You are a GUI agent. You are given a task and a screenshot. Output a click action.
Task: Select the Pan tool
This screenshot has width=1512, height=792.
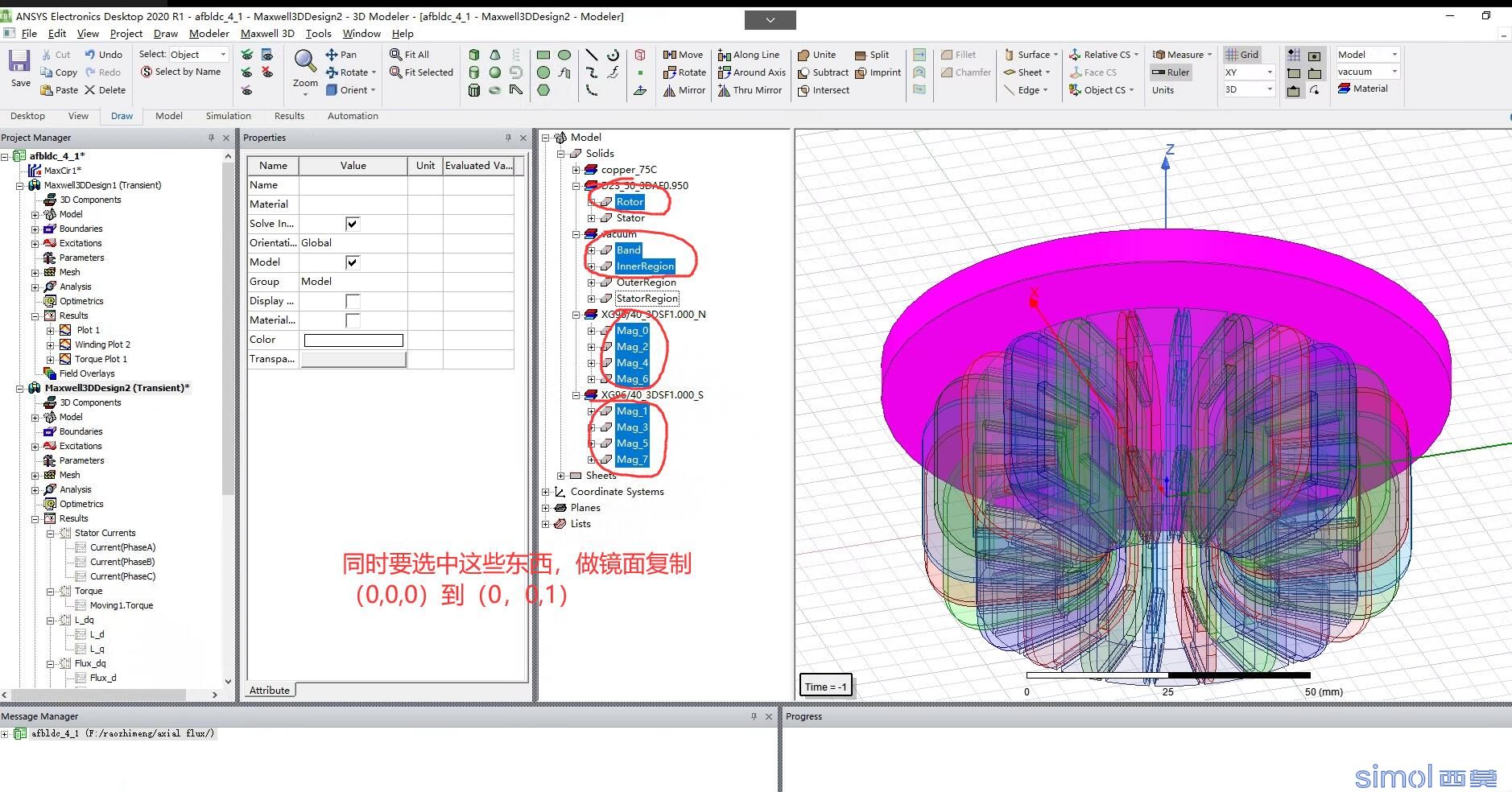[341, 55]
